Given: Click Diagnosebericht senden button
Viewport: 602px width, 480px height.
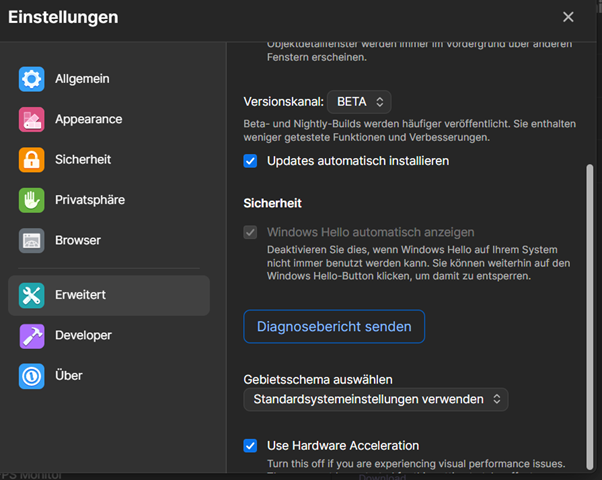Looking at the screenshot, I should click(334, 327).
